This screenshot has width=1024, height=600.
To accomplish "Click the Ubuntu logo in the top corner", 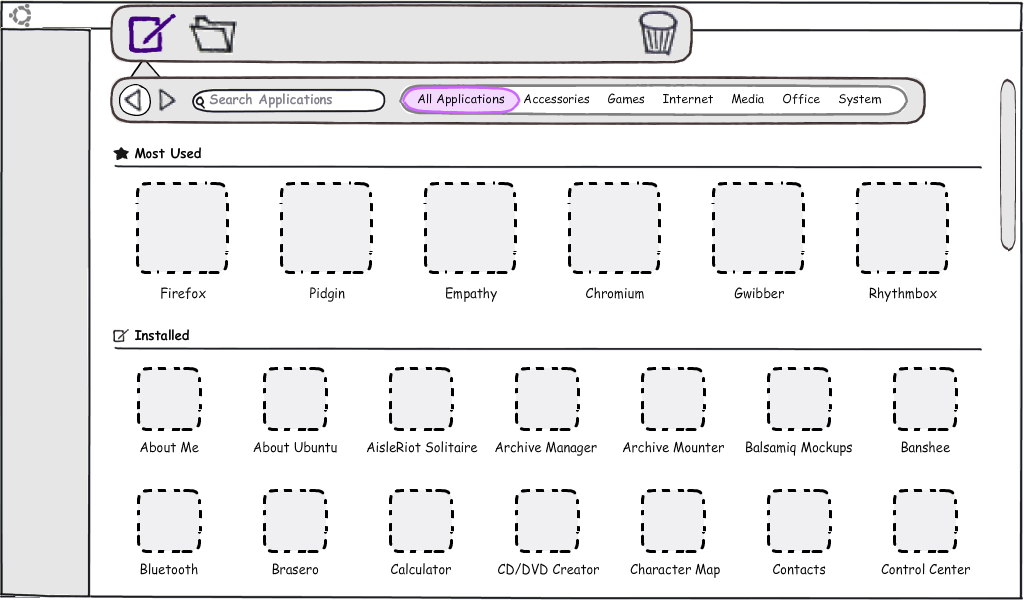I will click(x=21, y=15).
